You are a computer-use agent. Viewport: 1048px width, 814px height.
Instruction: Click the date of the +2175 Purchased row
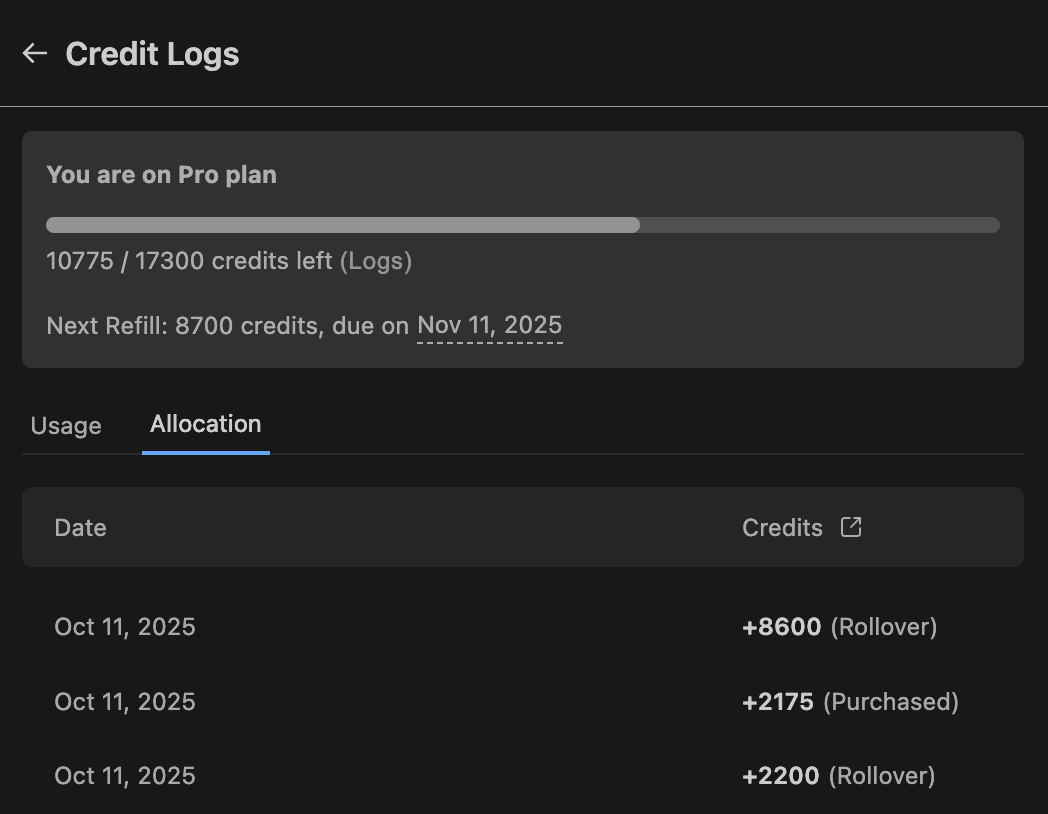[125, 702]
